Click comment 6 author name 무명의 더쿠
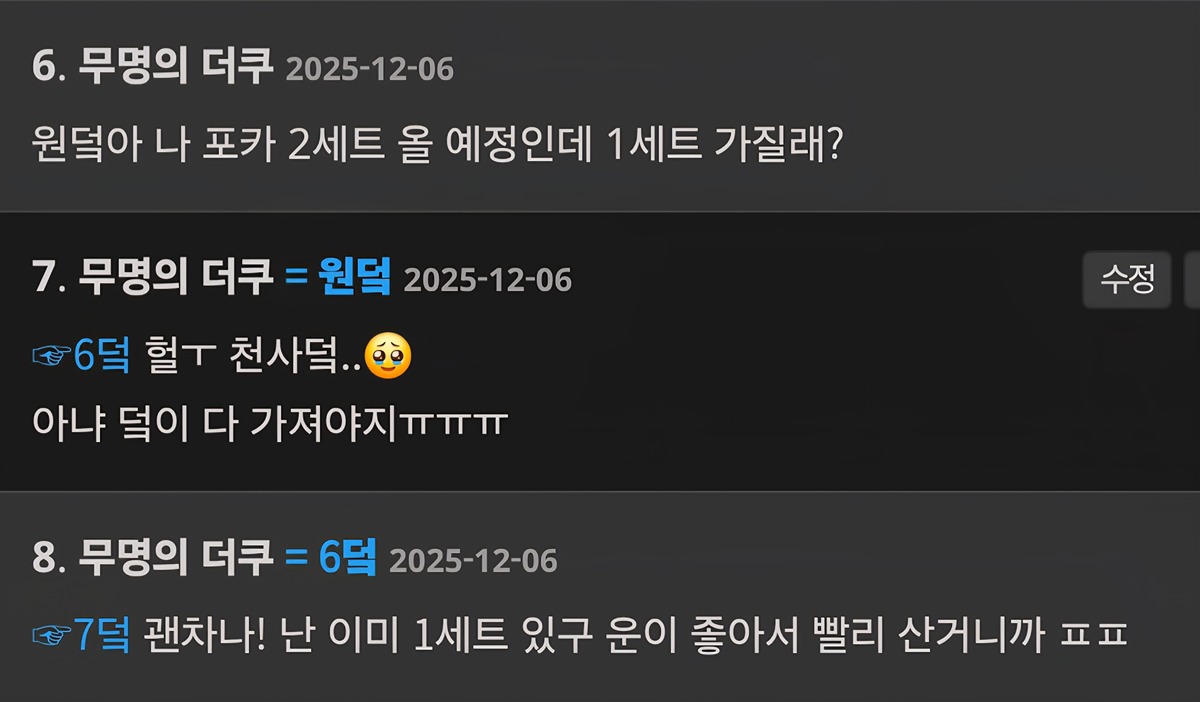Viewport: 1200px width, 702px height. (176, 68)
